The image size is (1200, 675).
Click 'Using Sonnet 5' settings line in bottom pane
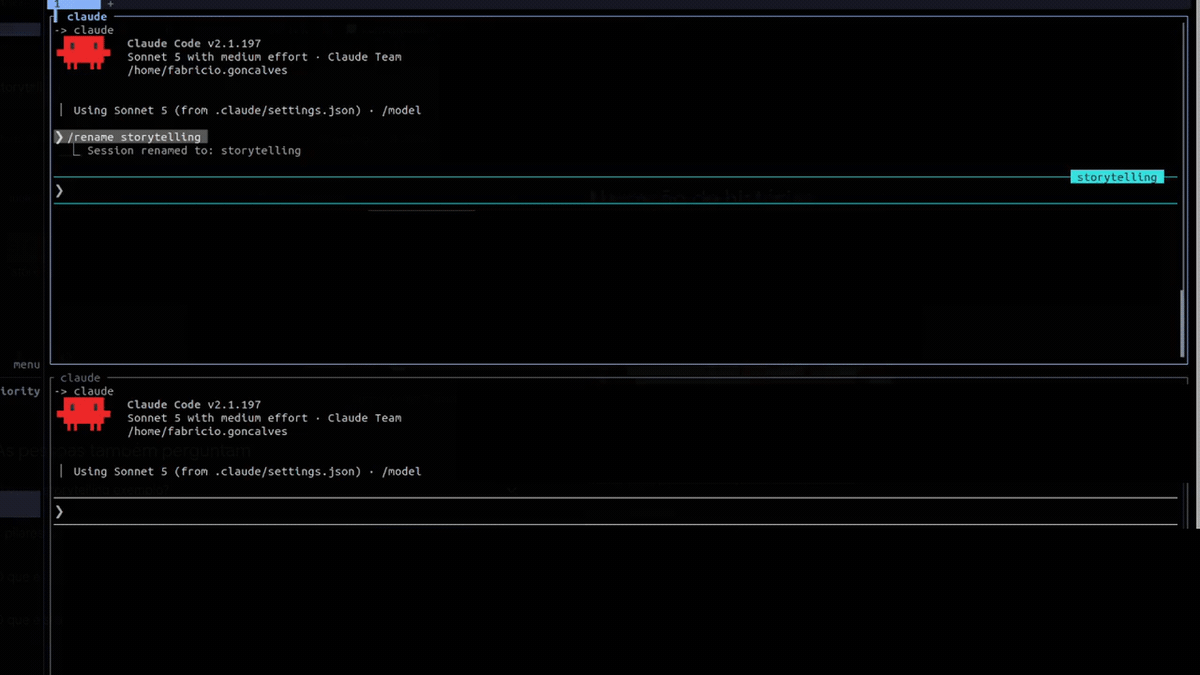click(247, 471)
